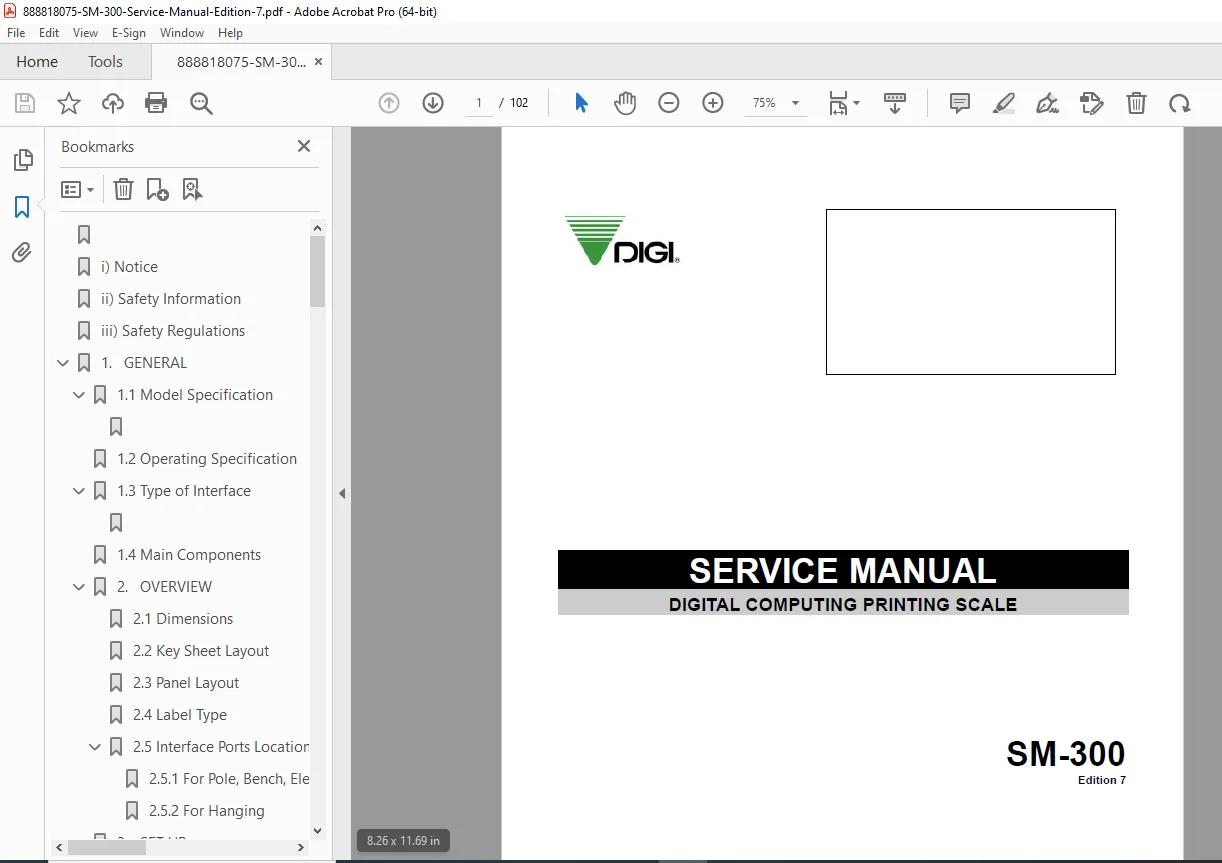
Task: Toggle the Bookmarks panel icon
Action: (22, 207)
